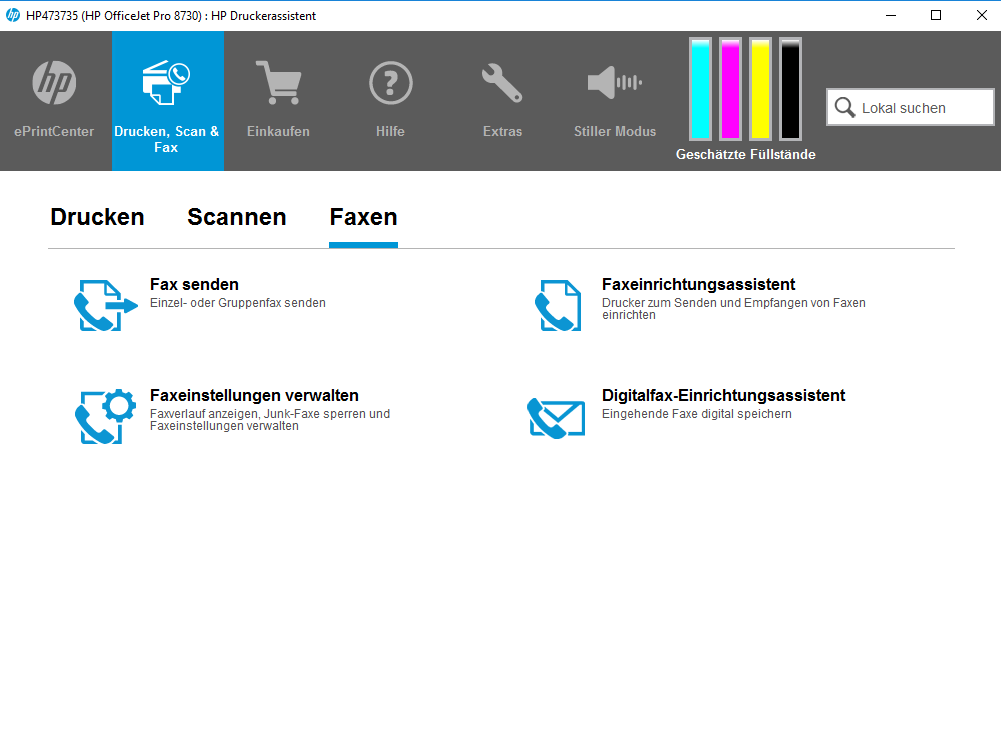
Task: Launch the Digitalfax-Einrichtungsassistent link
Action: (x=723, y=396)
